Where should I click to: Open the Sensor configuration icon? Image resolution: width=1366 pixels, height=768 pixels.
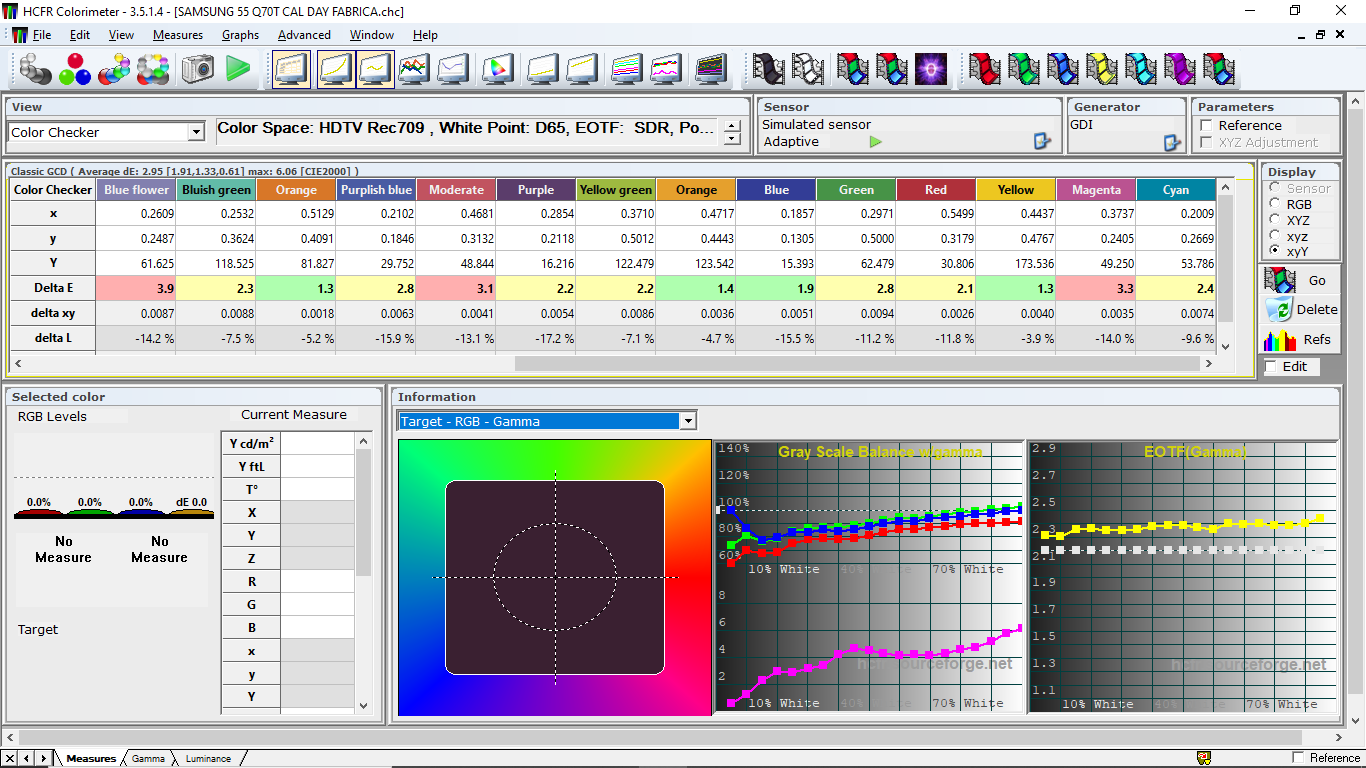(x=1042, y=142)
